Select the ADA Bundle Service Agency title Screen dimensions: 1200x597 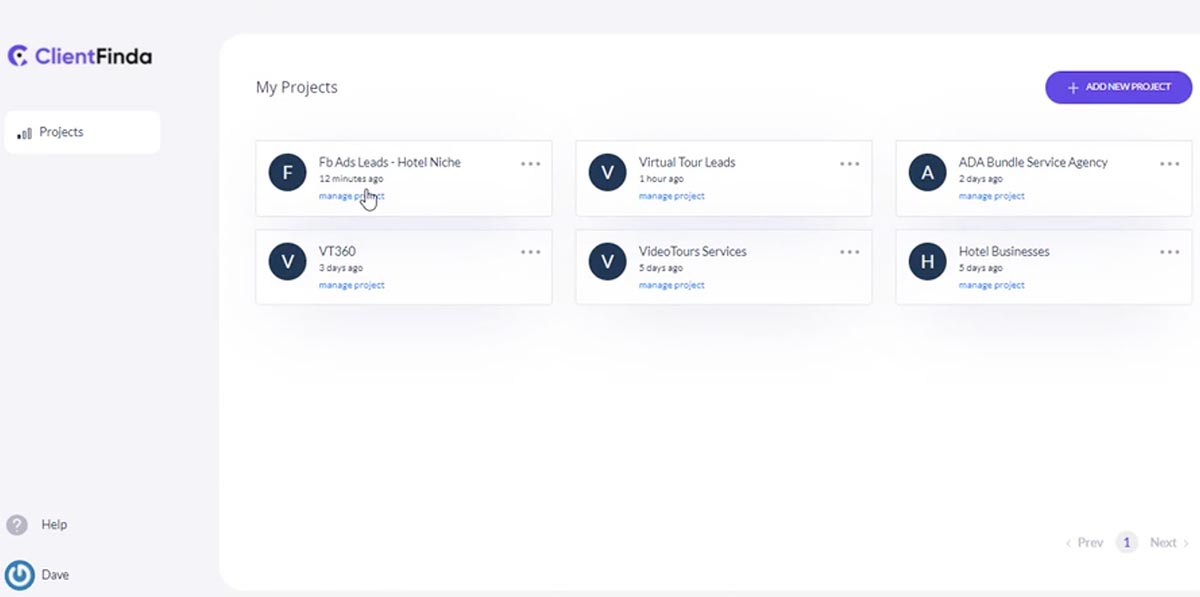pos(1033,162)
